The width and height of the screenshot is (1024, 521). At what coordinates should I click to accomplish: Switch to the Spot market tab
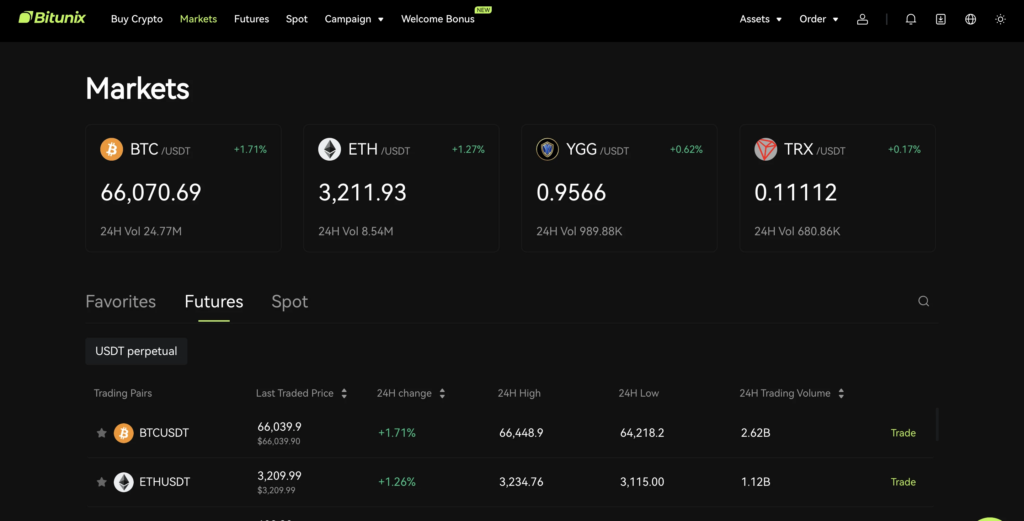click(289, 302)
